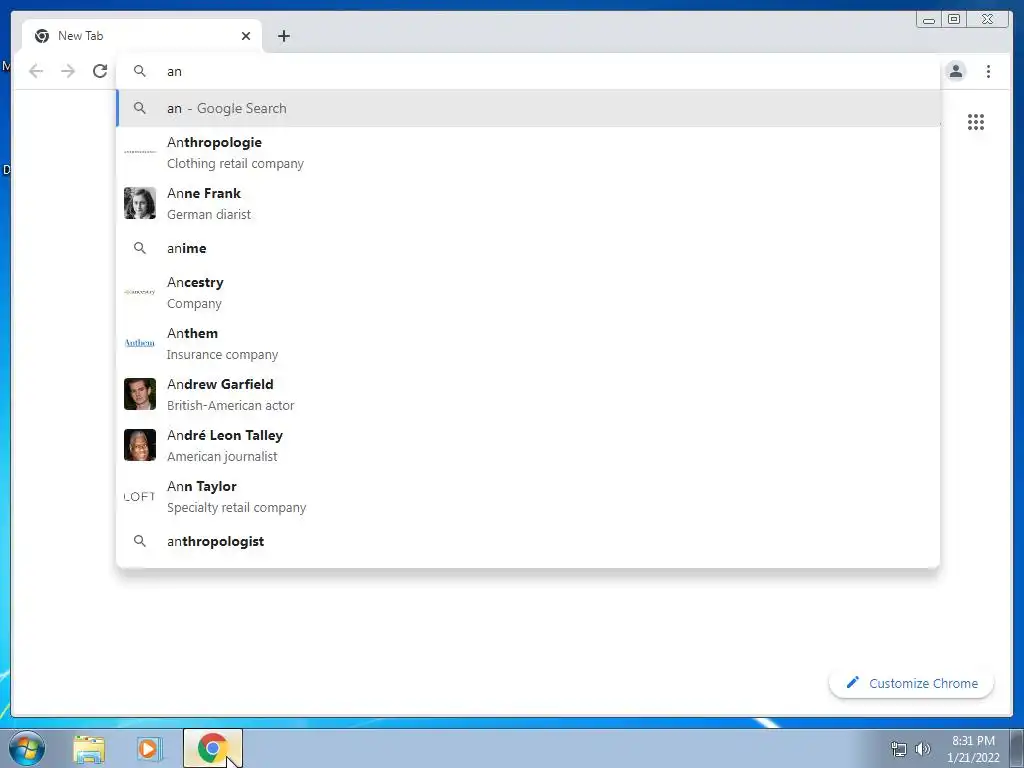
Task: Select the anime search suggestion
Action: pyautogui.click(x=528, y=248)
